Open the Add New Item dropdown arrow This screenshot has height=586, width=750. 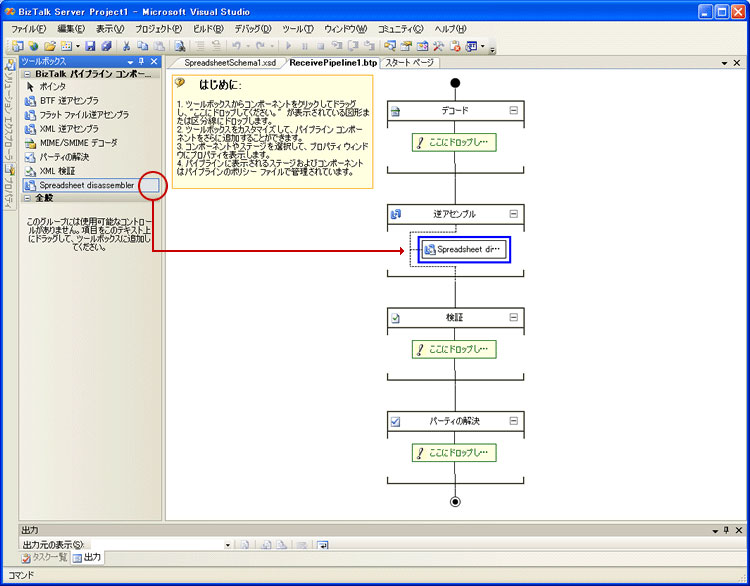[77, 46]
